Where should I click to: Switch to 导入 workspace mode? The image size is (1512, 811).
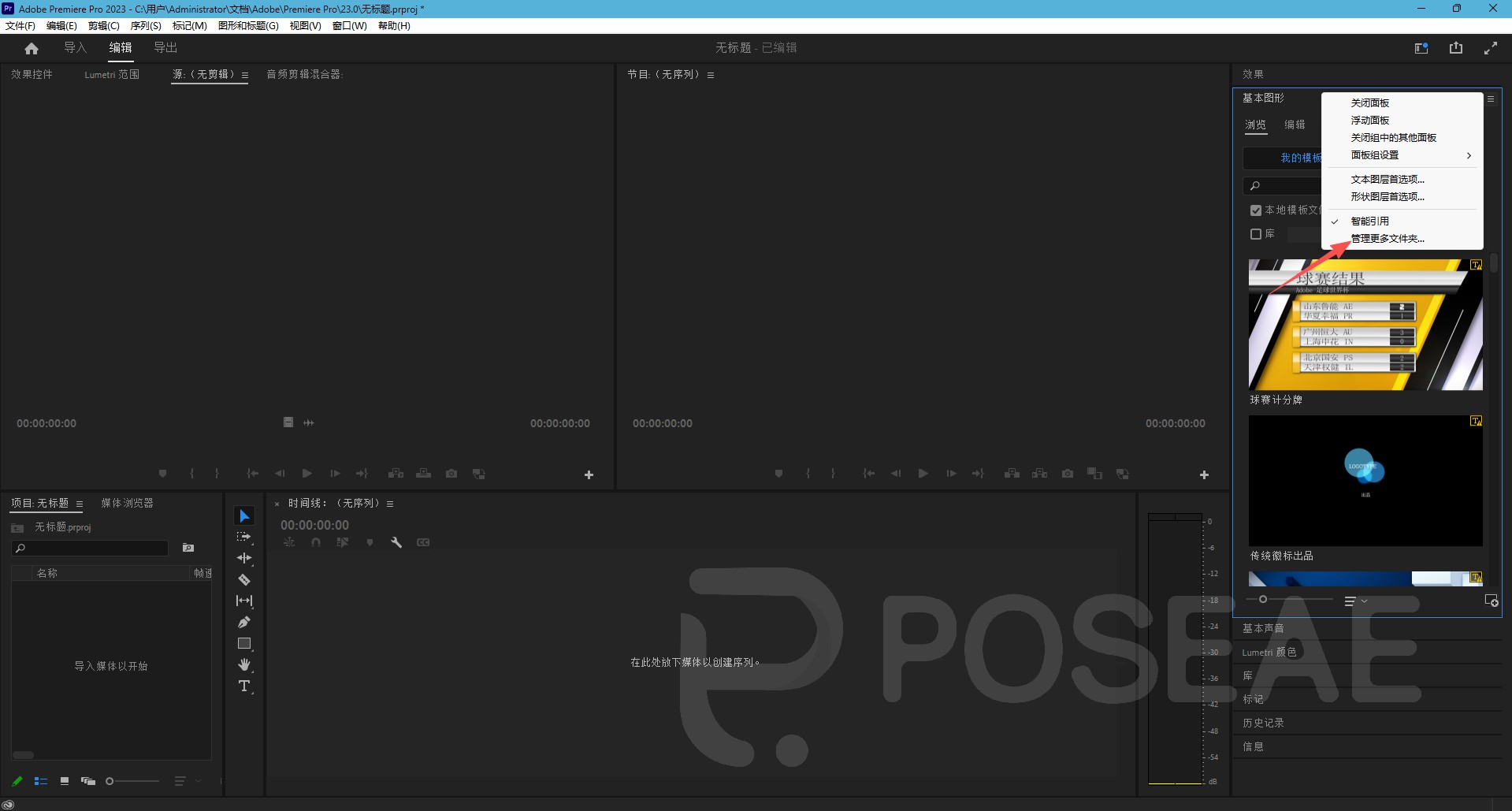(x=75, y=47)
